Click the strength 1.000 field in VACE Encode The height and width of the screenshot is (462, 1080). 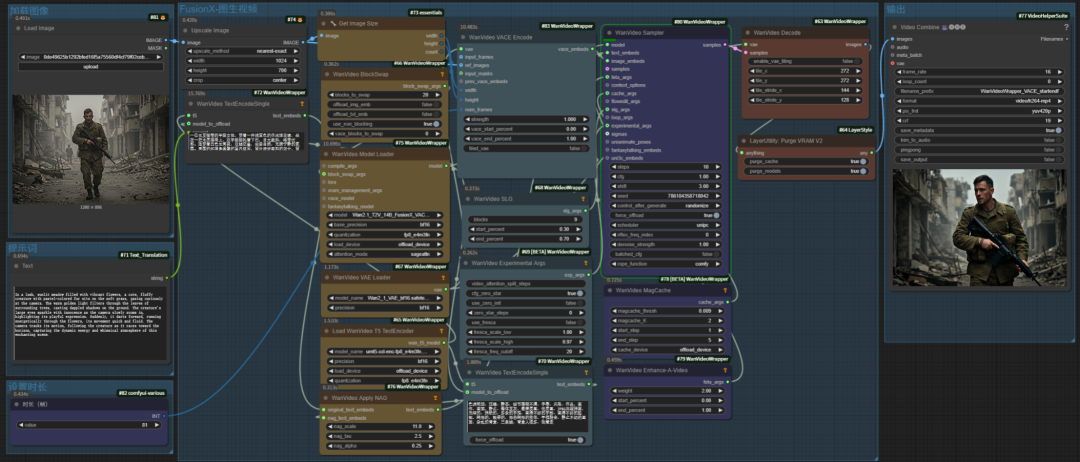(526, 119)
